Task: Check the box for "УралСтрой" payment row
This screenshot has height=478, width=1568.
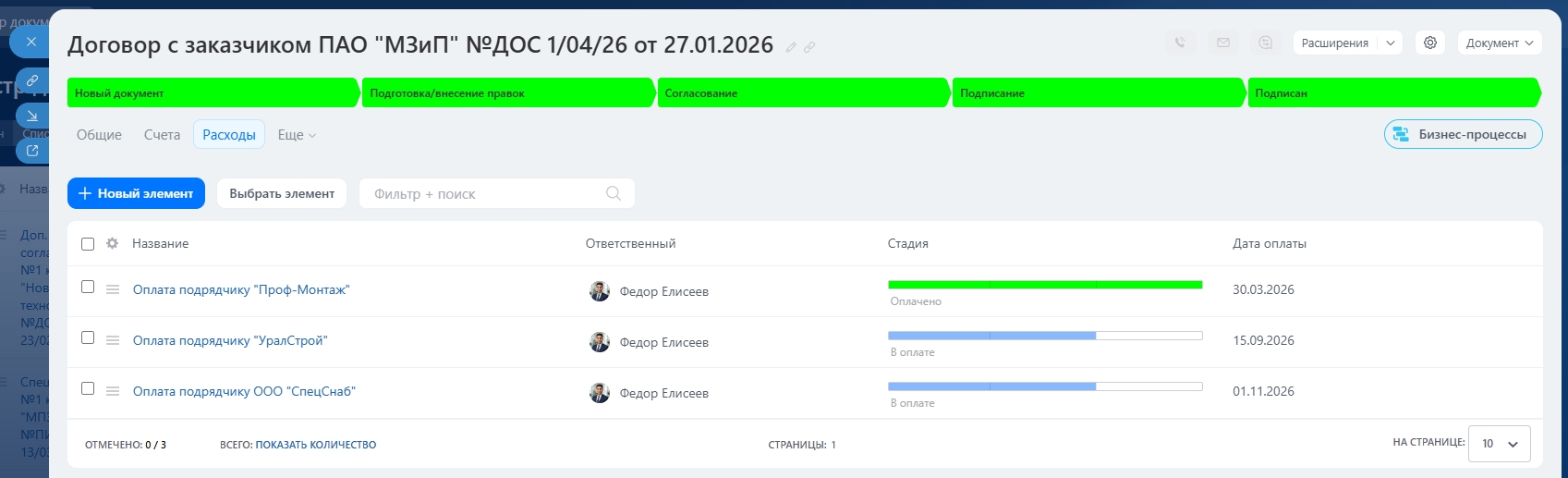Action: pos(88,337)
